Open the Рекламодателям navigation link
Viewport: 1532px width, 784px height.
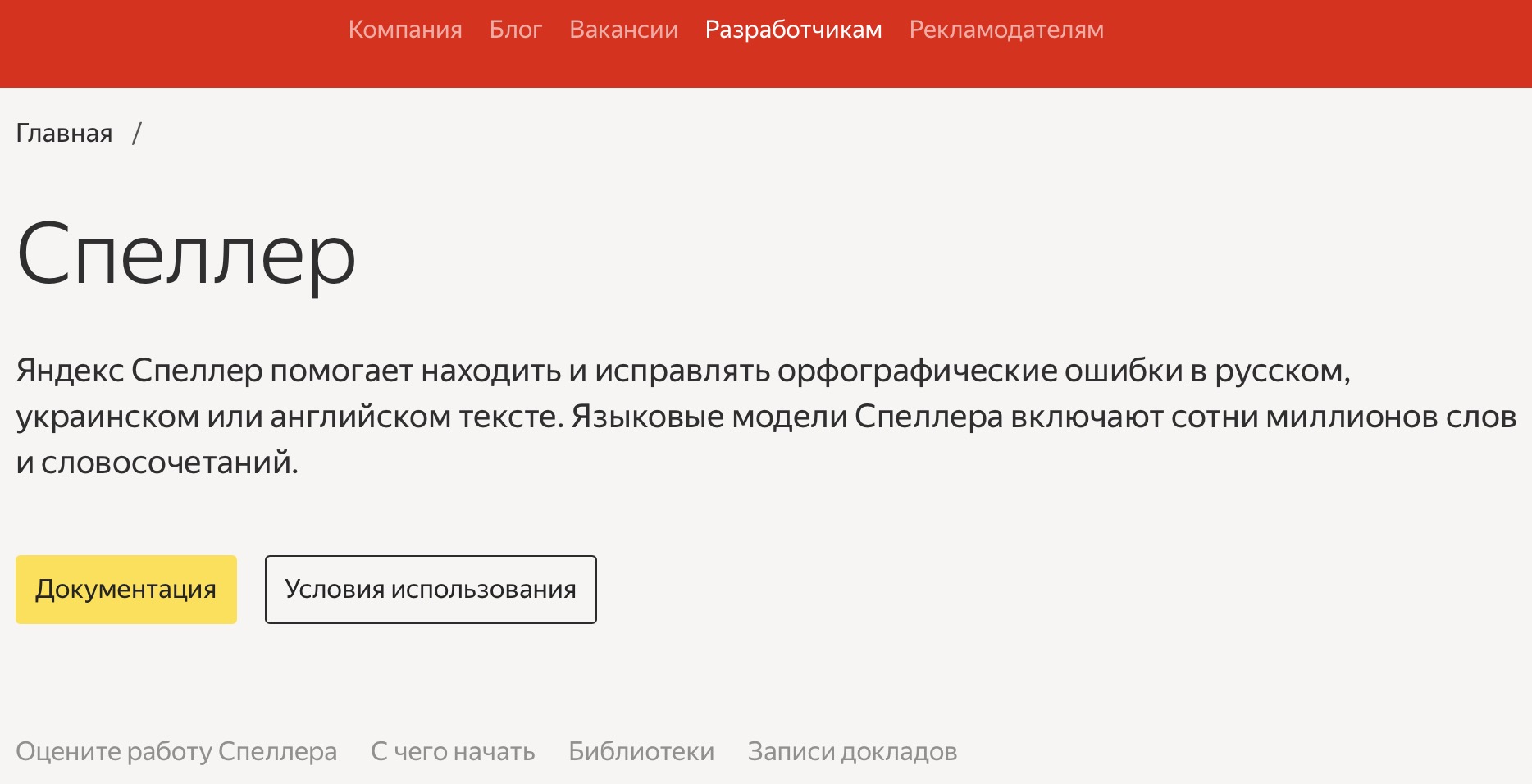coord(1006,30)
